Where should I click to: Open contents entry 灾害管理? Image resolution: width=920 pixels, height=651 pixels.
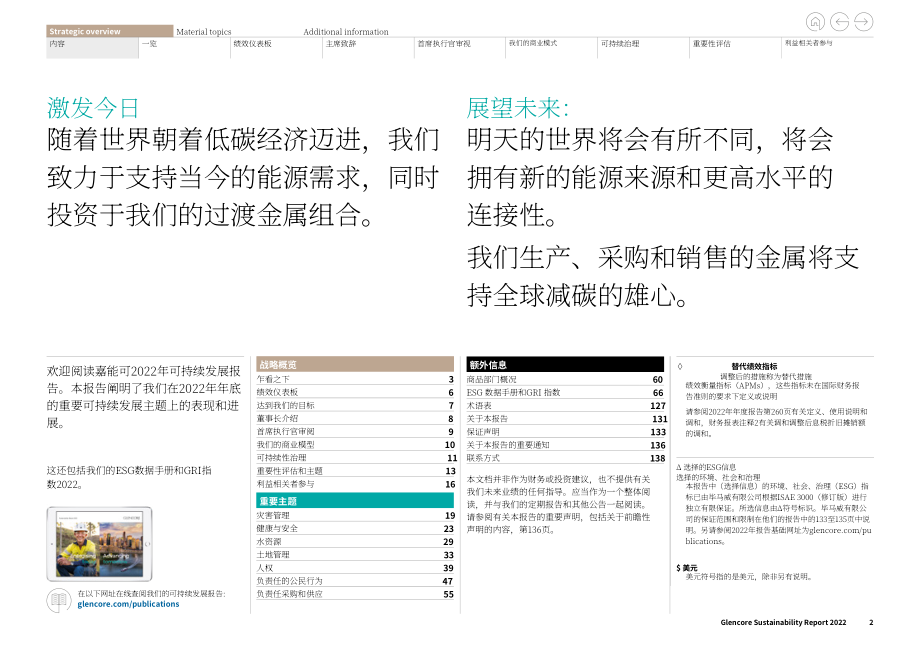tap(355, 515)
